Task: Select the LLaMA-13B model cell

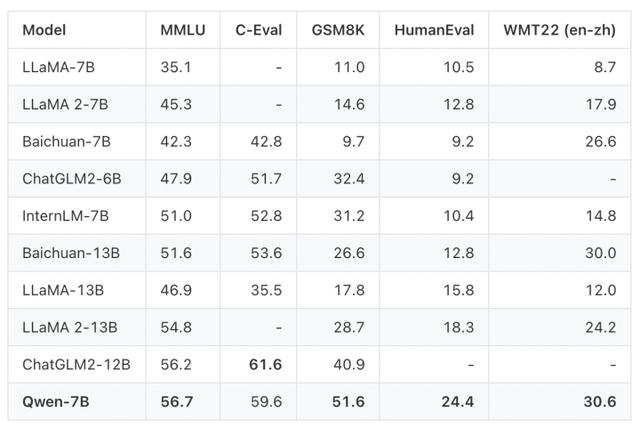Action: 66,290
